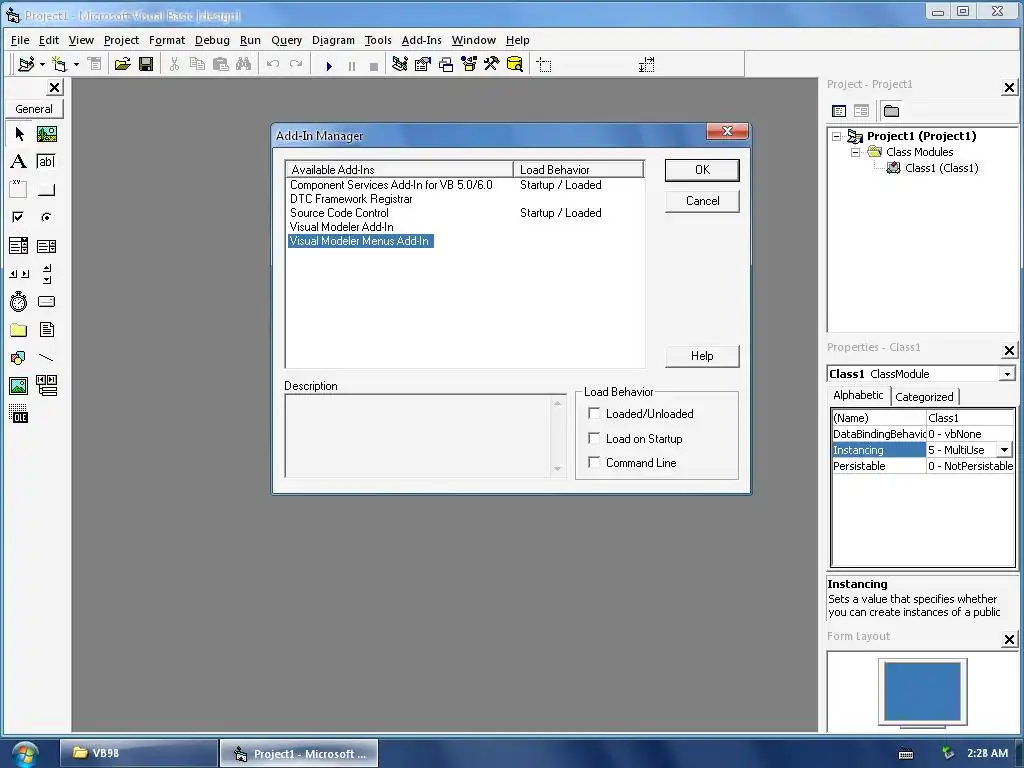The image size is (1024, 768).
Task: Check the Loaded/Unloaded checkbox
Action: coord(594,413)
